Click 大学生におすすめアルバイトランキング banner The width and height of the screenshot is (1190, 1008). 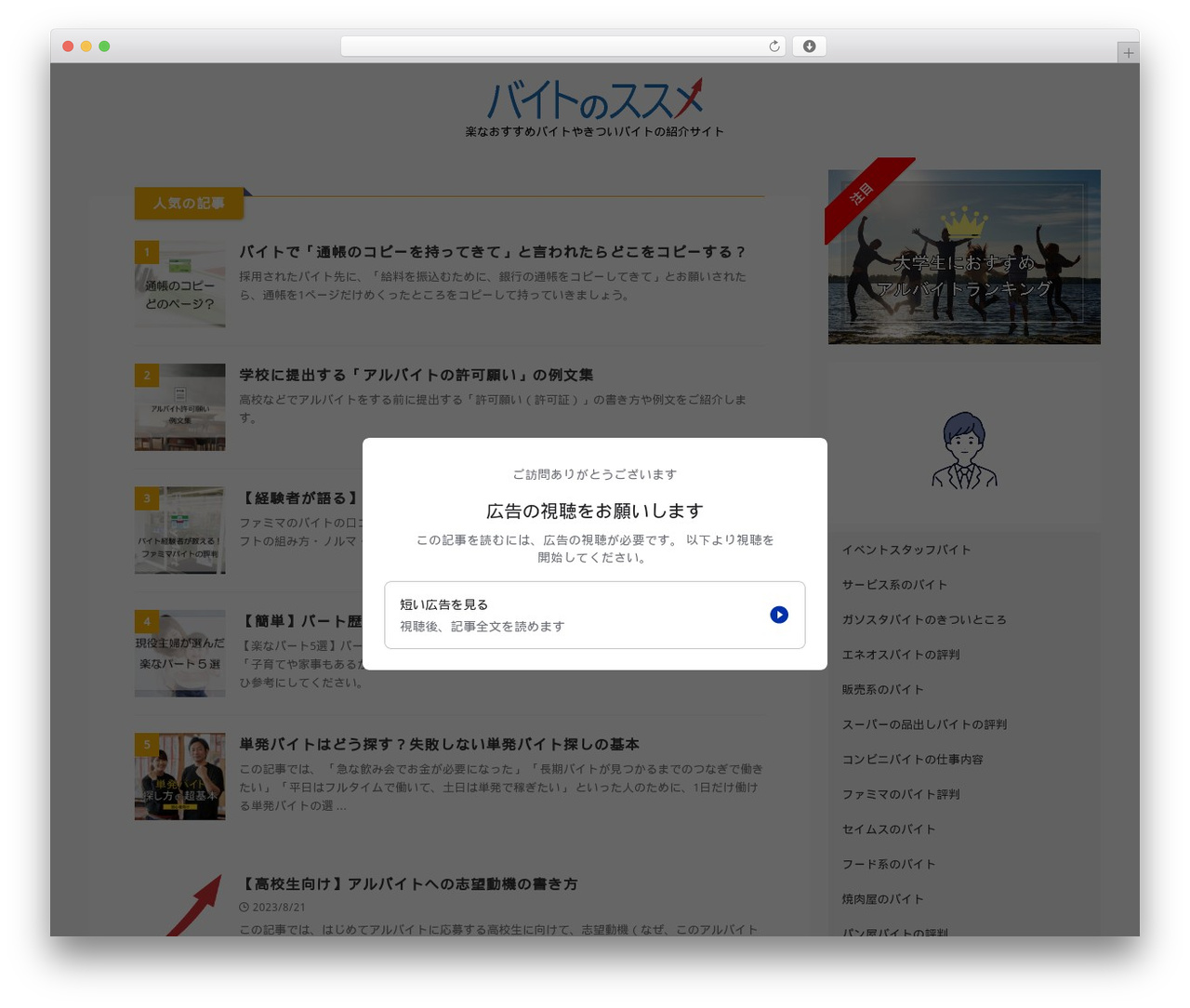964,257
